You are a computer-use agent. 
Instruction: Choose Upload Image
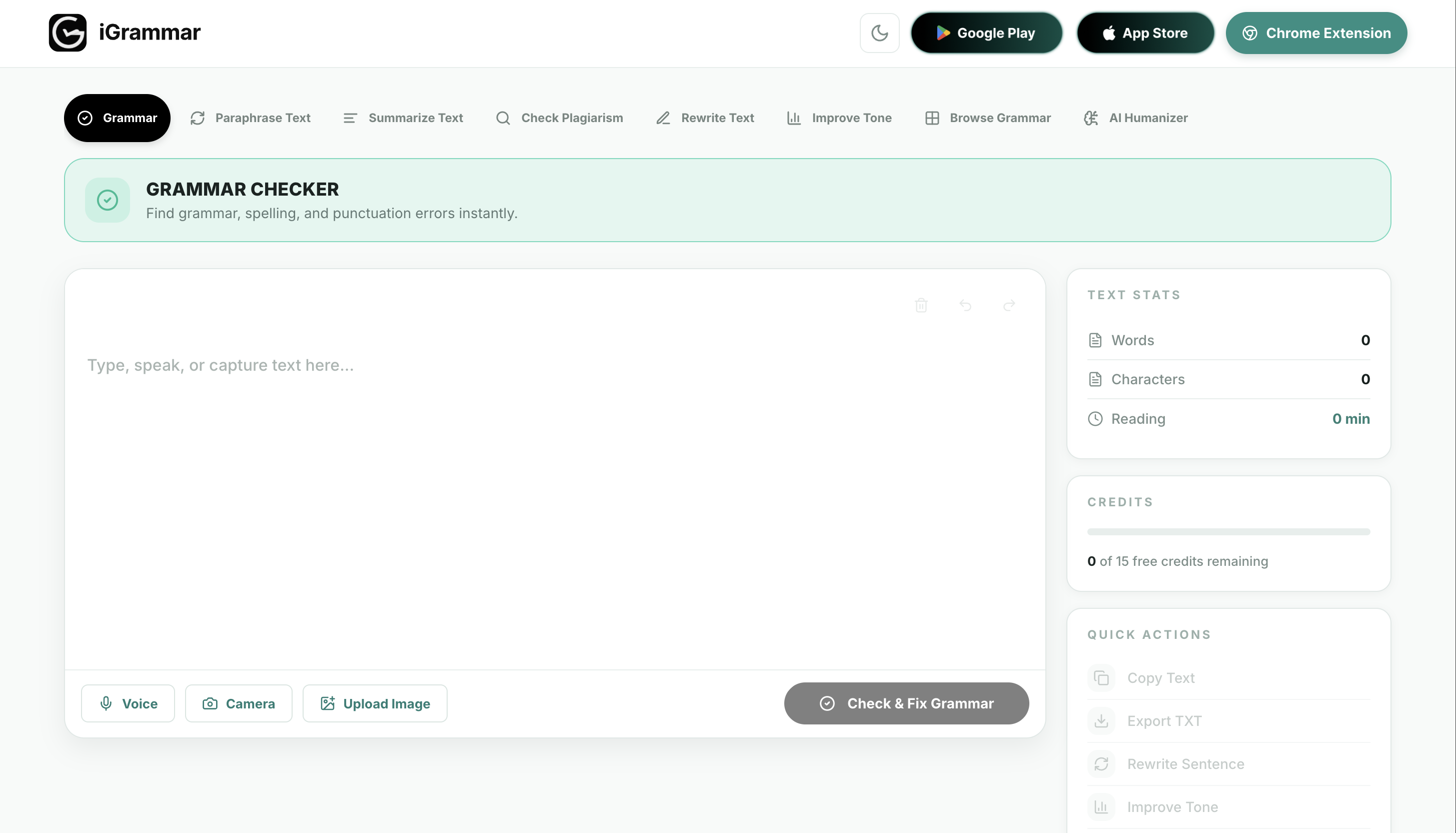[375, 703]
